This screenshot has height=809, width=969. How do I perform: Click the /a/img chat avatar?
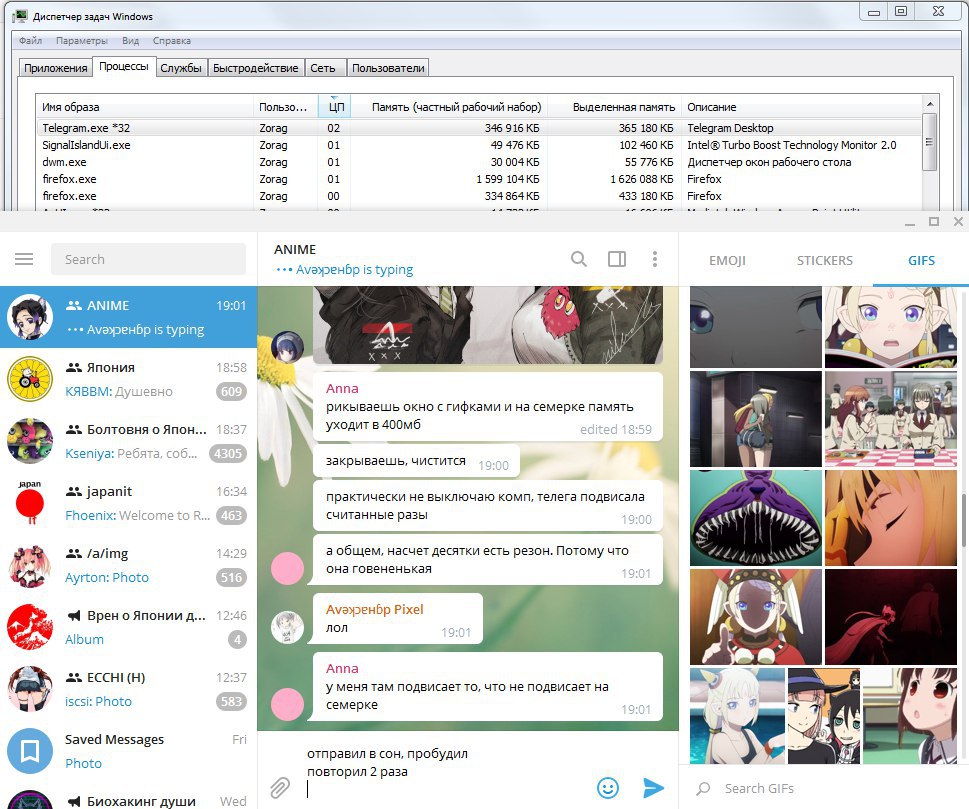pos(30,565)
